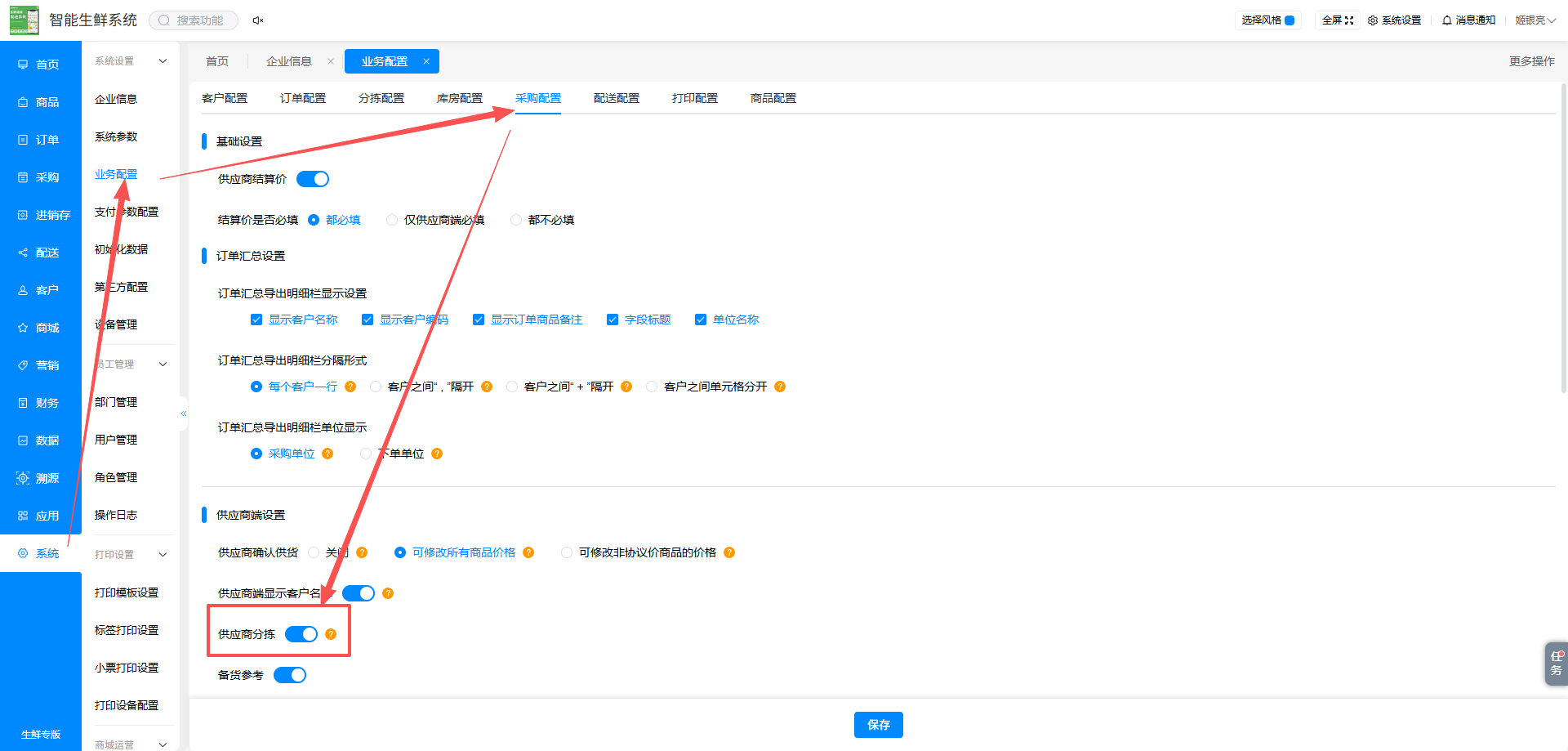1568x751 pixels.
Task: Go to 订单 sidebar module
Action: [x=39, y=140]
